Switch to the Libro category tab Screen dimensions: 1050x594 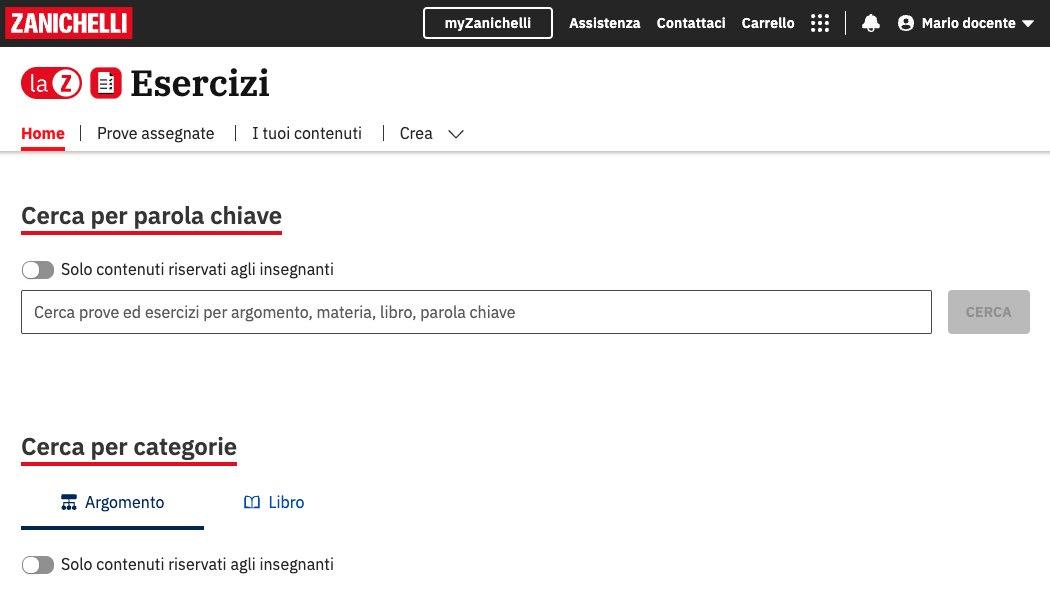coord(274,504)
